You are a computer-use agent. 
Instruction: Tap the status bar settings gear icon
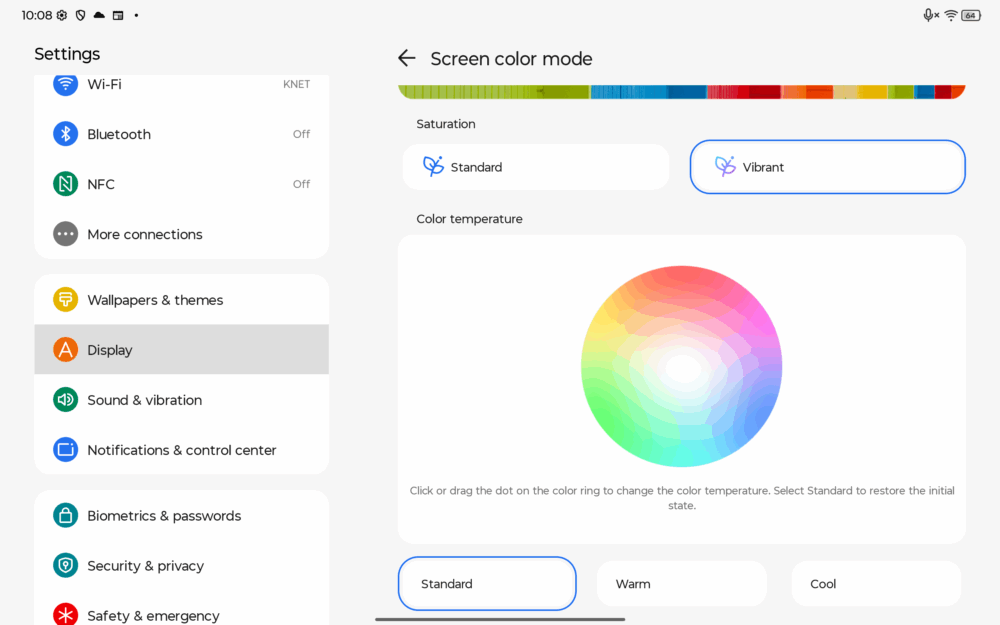point(62,15)
